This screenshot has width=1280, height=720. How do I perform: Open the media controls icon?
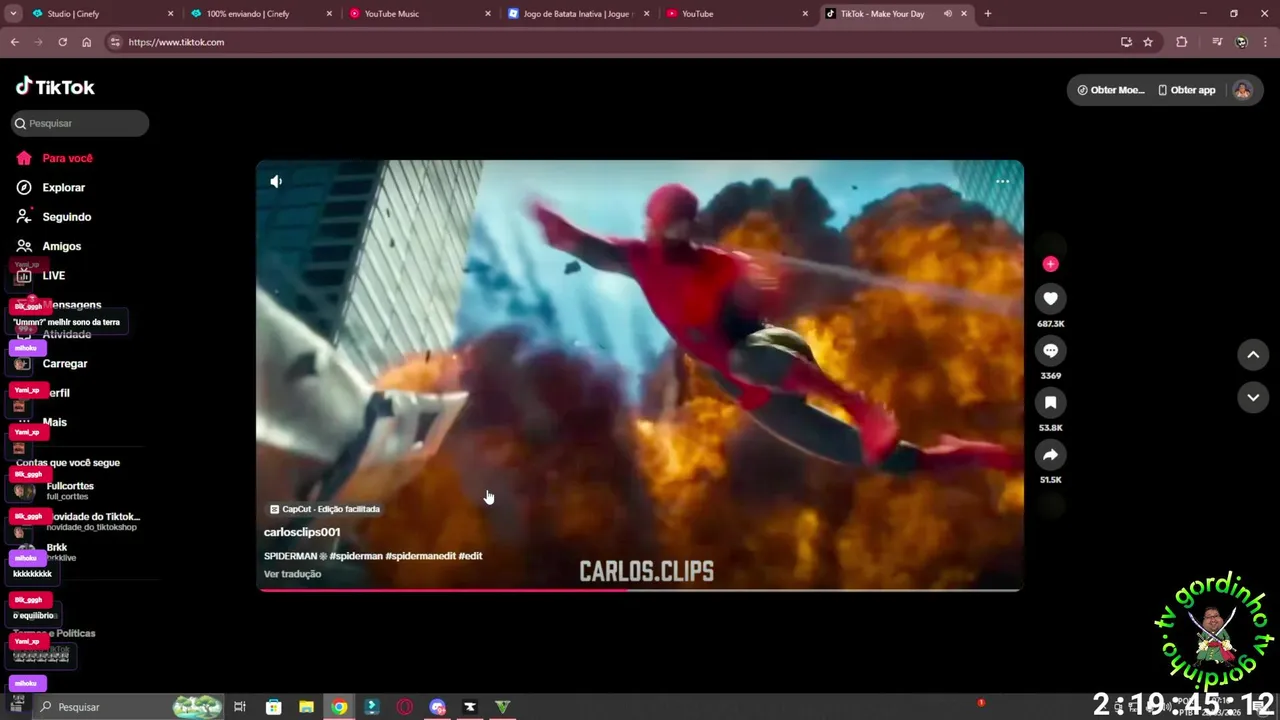[1217, 42]
